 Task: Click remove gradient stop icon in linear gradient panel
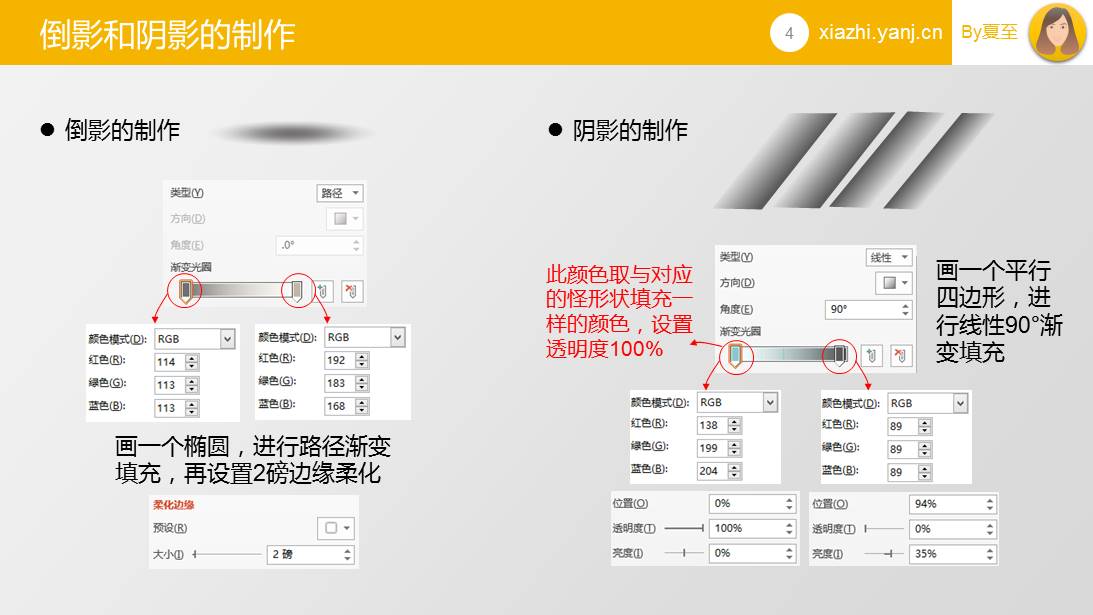pos(901,355)
